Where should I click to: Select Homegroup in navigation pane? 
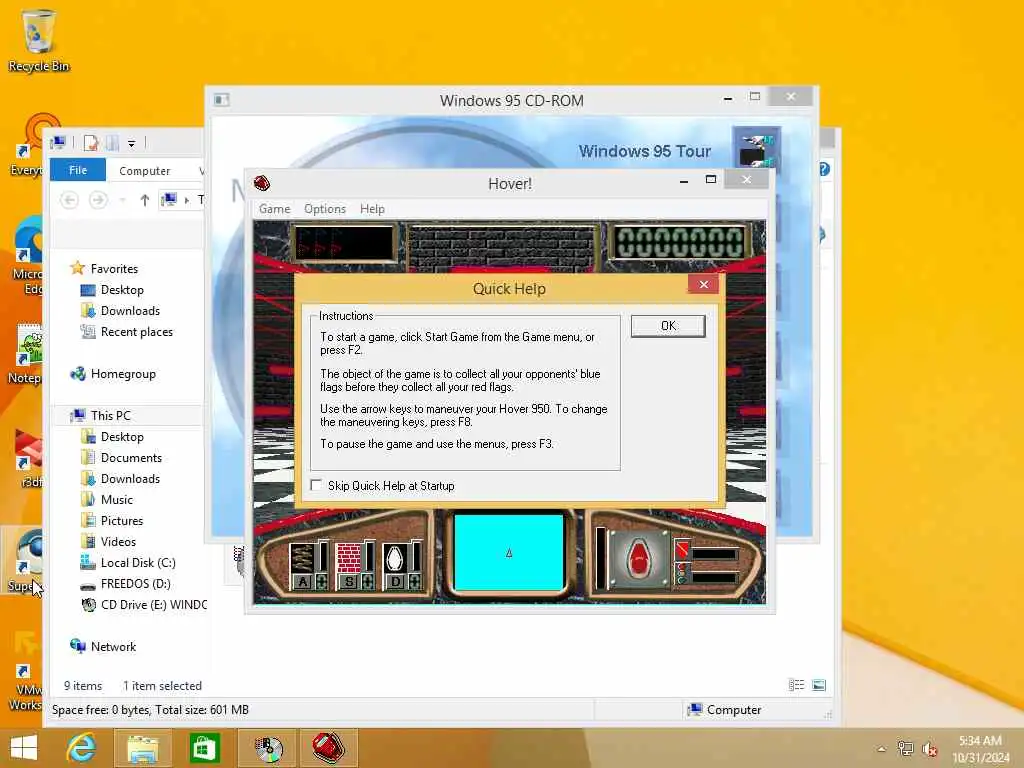(123, 374)
